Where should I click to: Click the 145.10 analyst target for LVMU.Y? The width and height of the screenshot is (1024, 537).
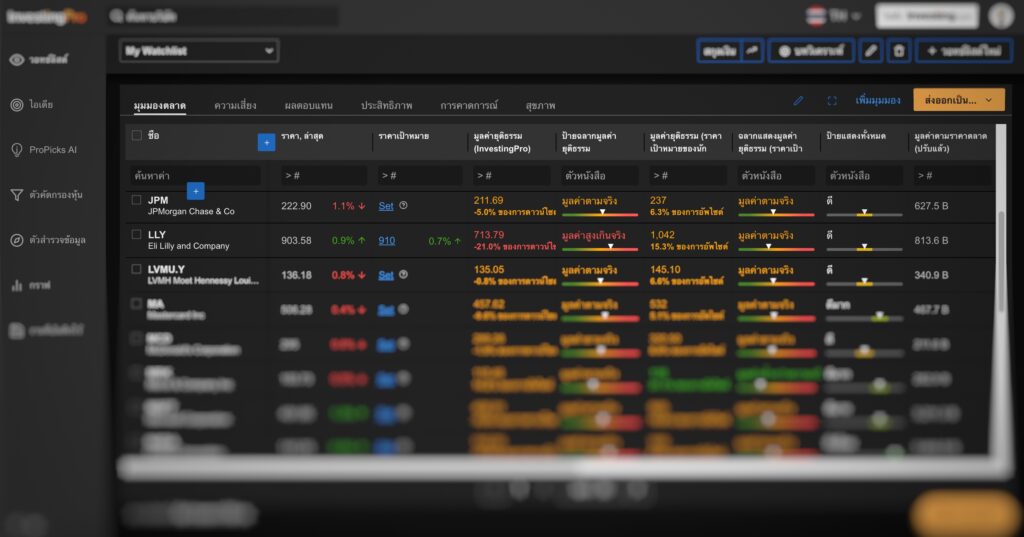tap(665, 269)
